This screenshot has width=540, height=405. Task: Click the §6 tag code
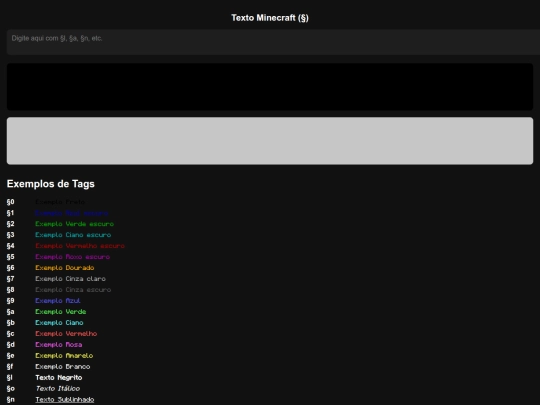pos(11,268)
